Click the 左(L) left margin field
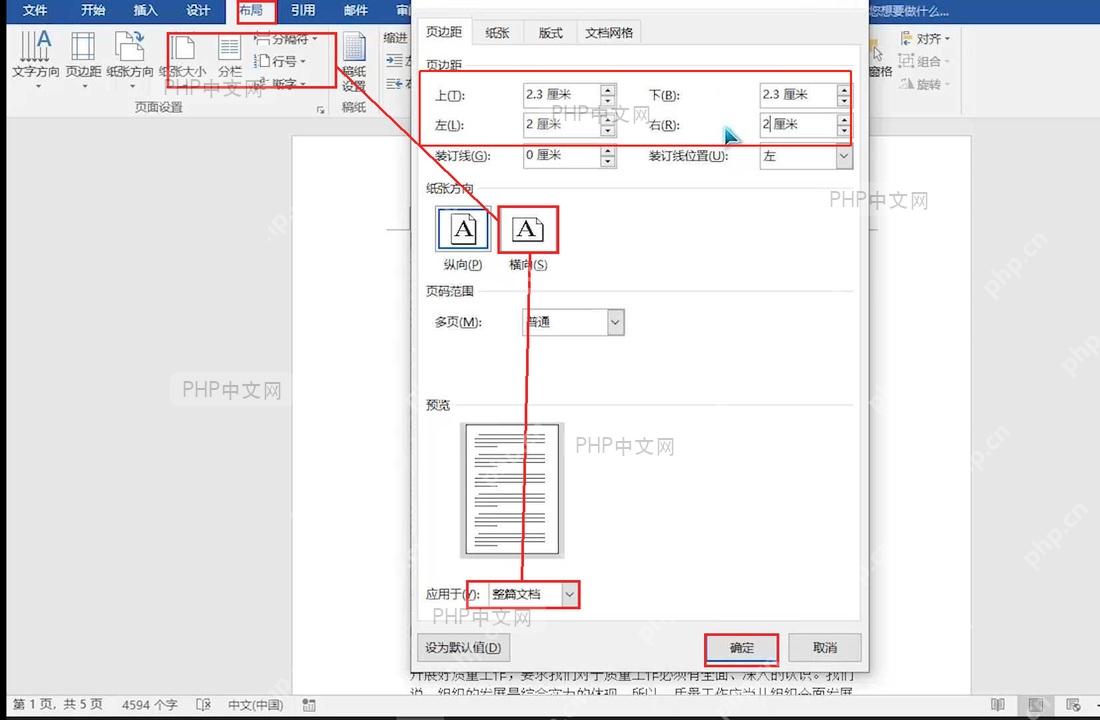 click(x=562, y=124)
